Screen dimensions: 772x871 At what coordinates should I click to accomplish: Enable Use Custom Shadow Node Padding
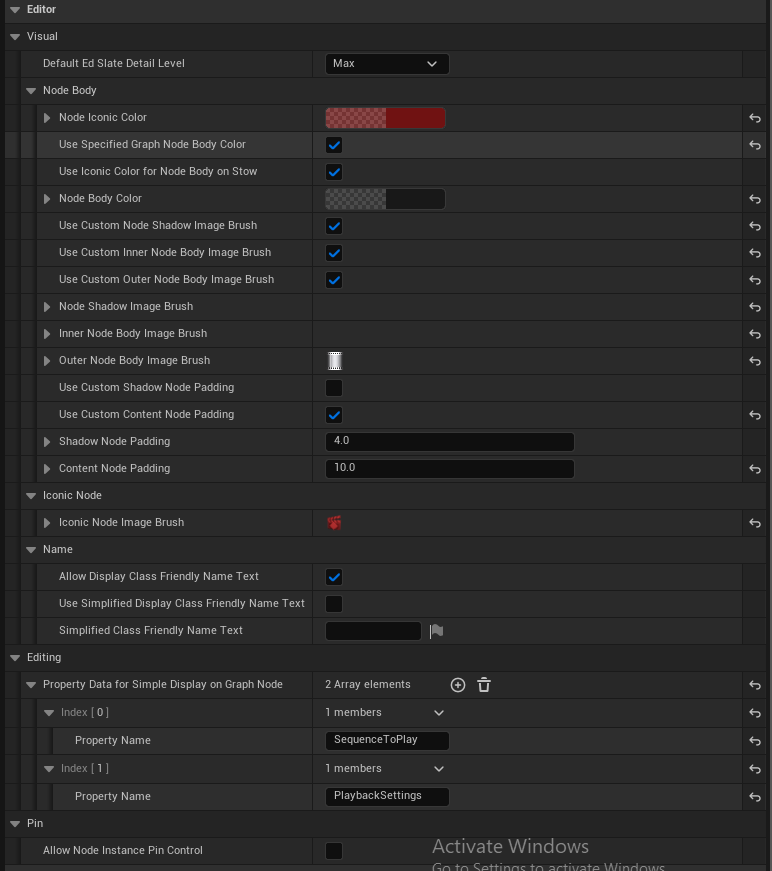point(334,388)
